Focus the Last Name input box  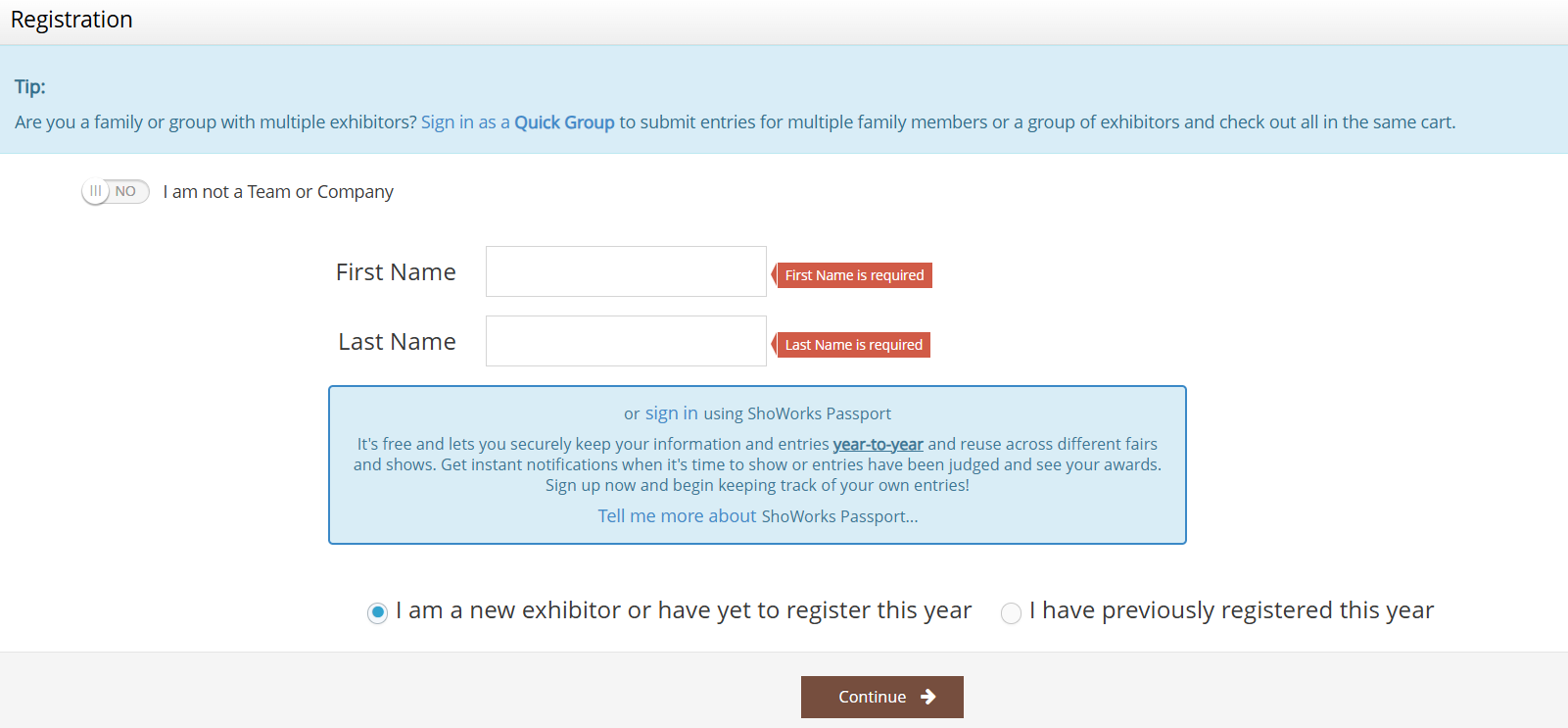pyautogui.click(x=626, y=341)
